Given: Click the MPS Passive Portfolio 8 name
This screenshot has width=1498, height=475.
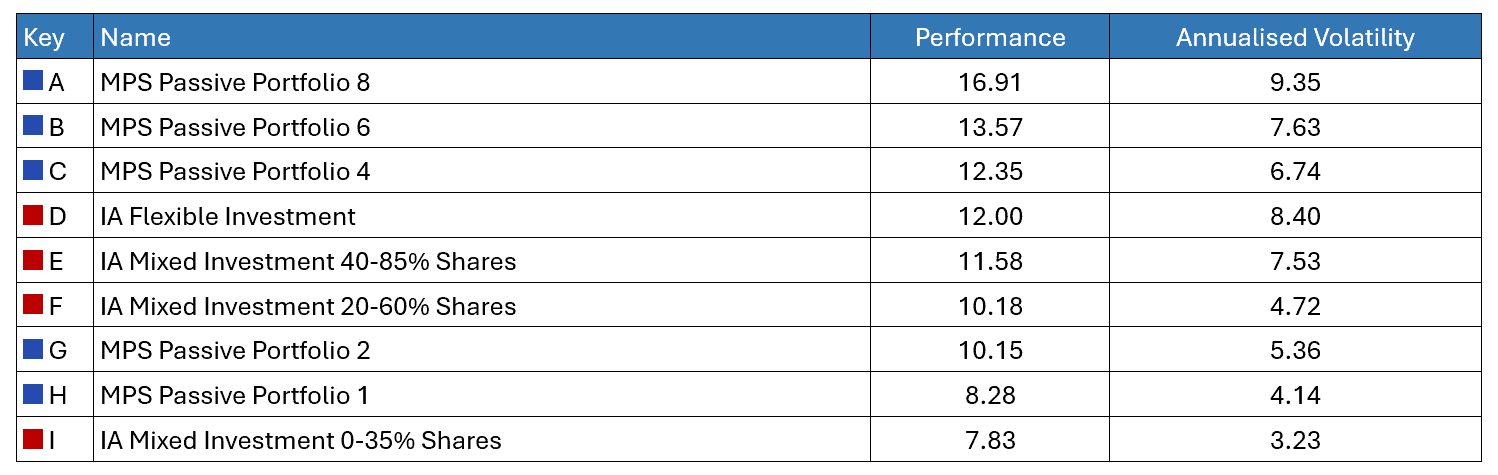Looking at the screenshot, I should coord(235,82).
